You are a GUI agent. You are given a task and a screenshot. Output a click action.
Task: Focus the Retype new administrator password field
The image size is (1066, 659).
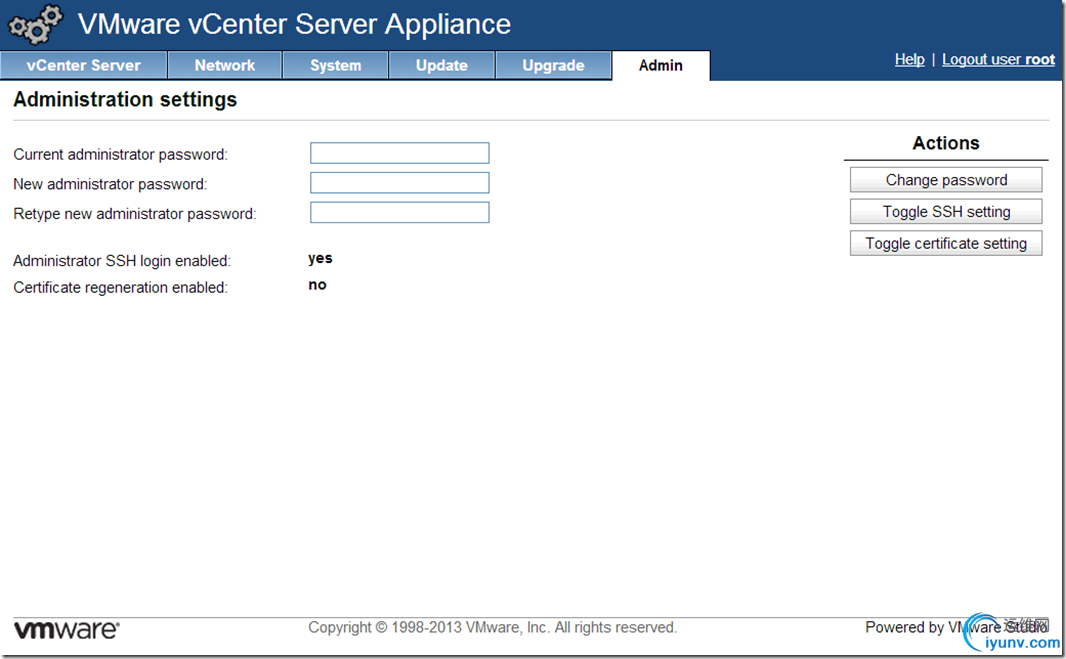399,213
